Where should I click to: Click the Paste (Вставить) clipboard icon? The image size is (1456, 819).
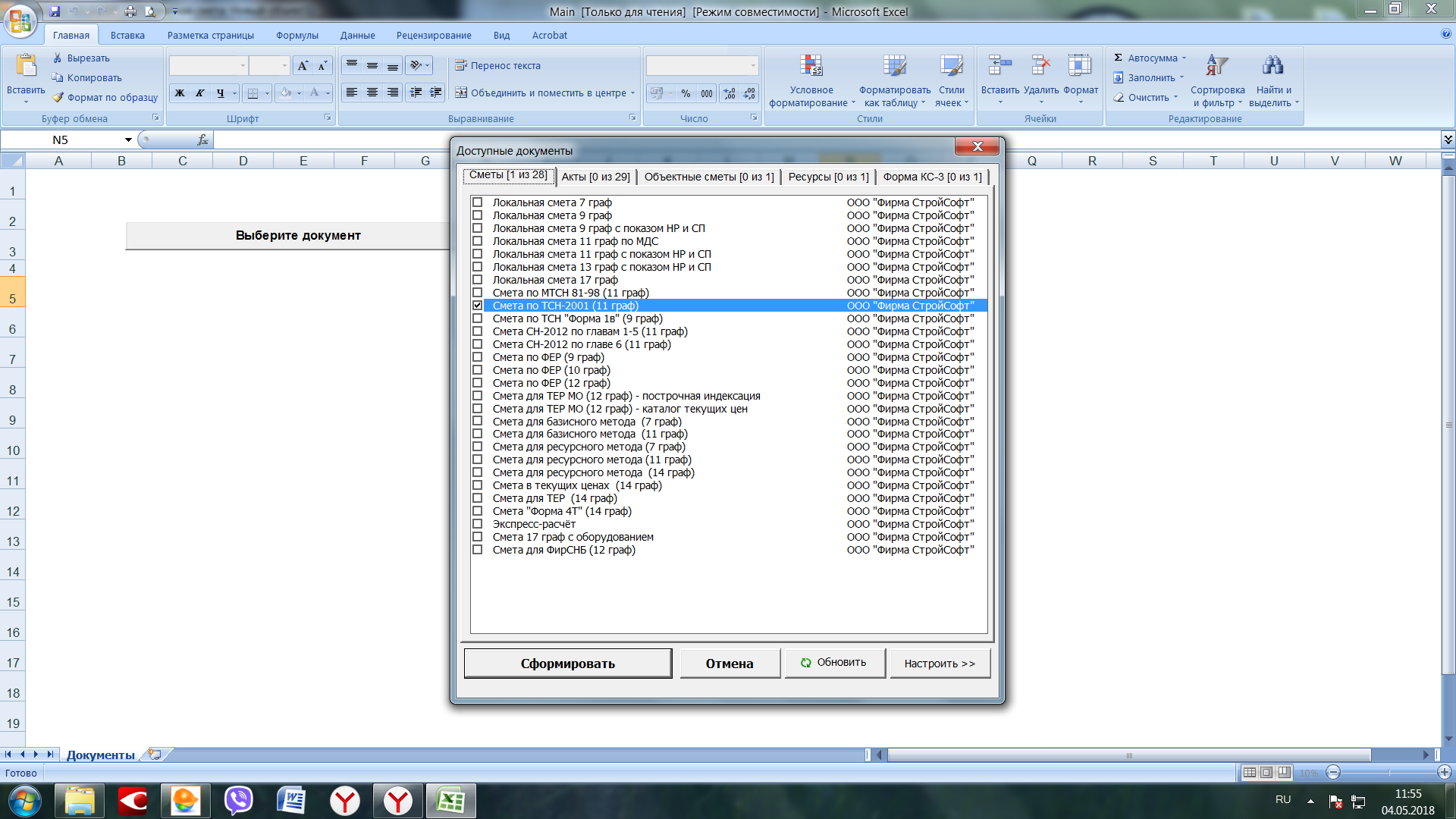[26, 66]
